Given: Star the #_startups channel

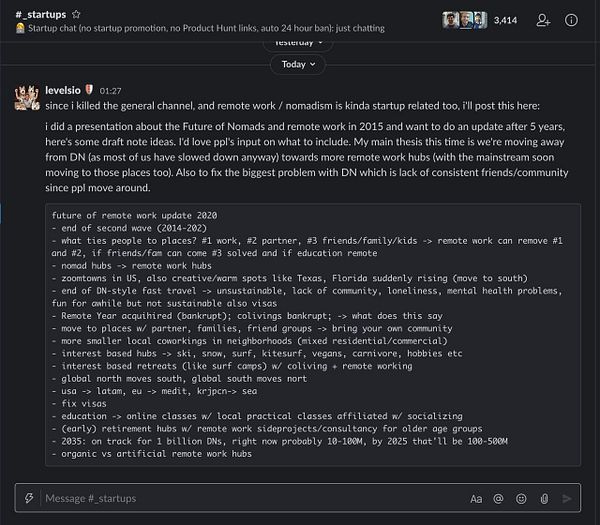Looking at the screenshot, I should point(77,14).
